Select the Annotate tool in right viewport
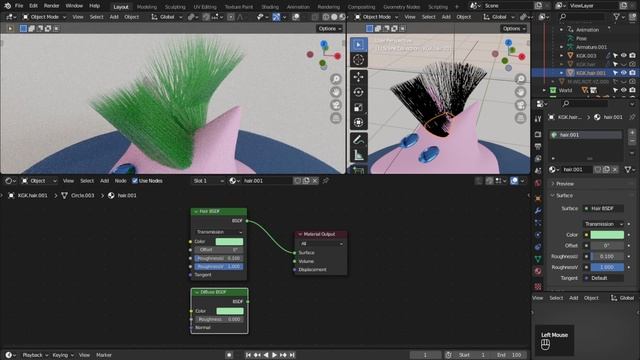The width and height of the screenshot is (640, 360). (x=358, y=140)
